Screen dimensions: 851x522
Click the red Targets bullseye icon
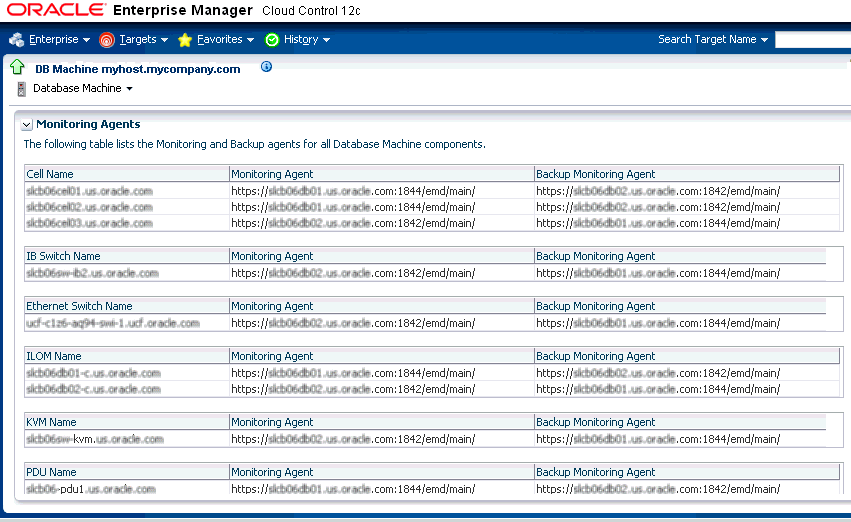tap(107, 40)
